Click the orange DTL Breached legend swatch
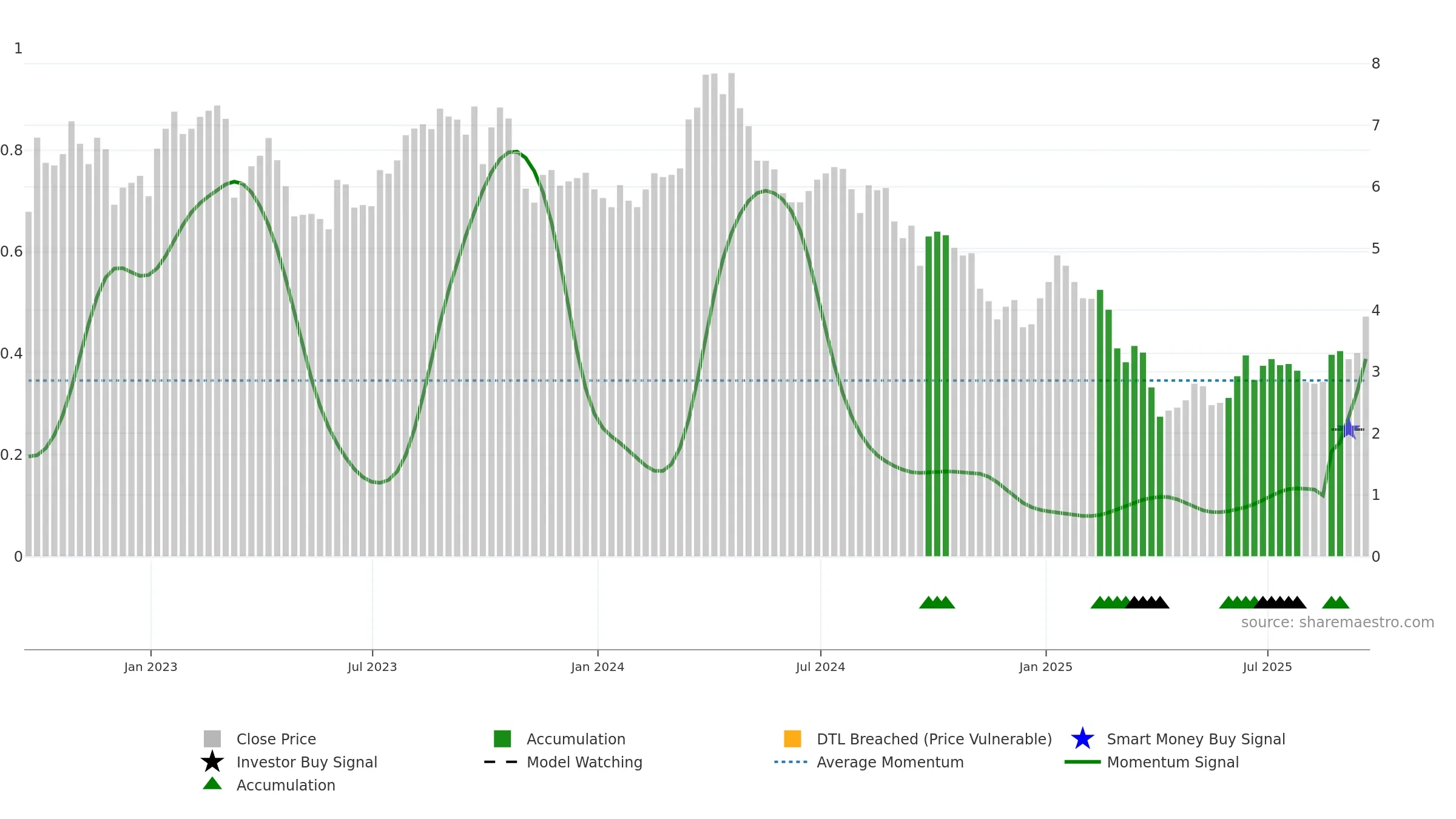The width and height of the screenshot is (1456, 819). pyautogui.click(x=792, y=739)
